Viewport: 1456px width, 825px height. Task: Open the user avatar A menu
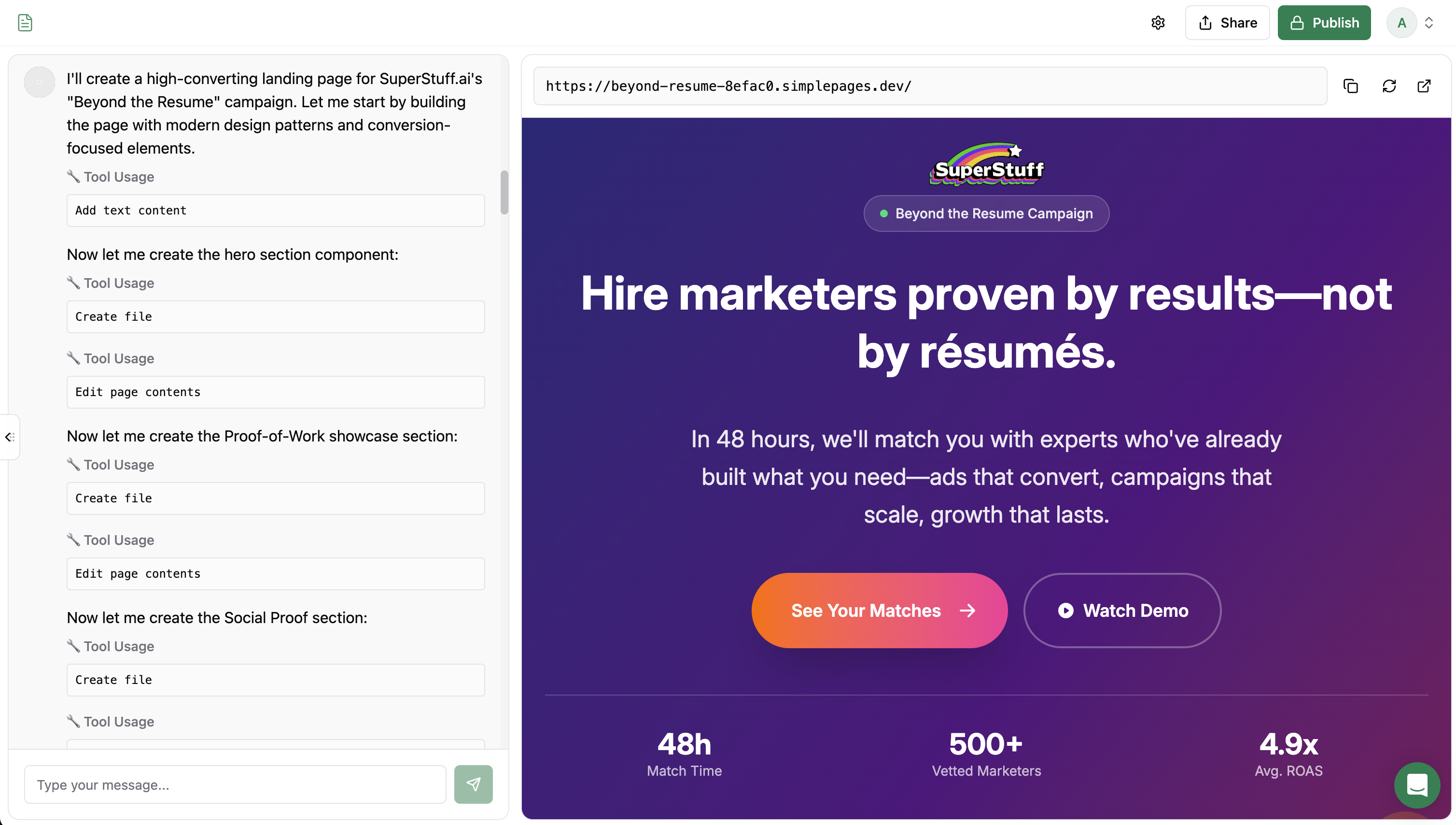pos(1401,23)
